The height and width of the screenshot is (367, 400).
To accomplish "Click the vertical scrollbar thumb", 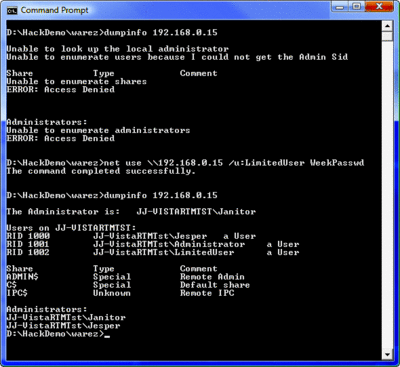I will pos(387,36).
